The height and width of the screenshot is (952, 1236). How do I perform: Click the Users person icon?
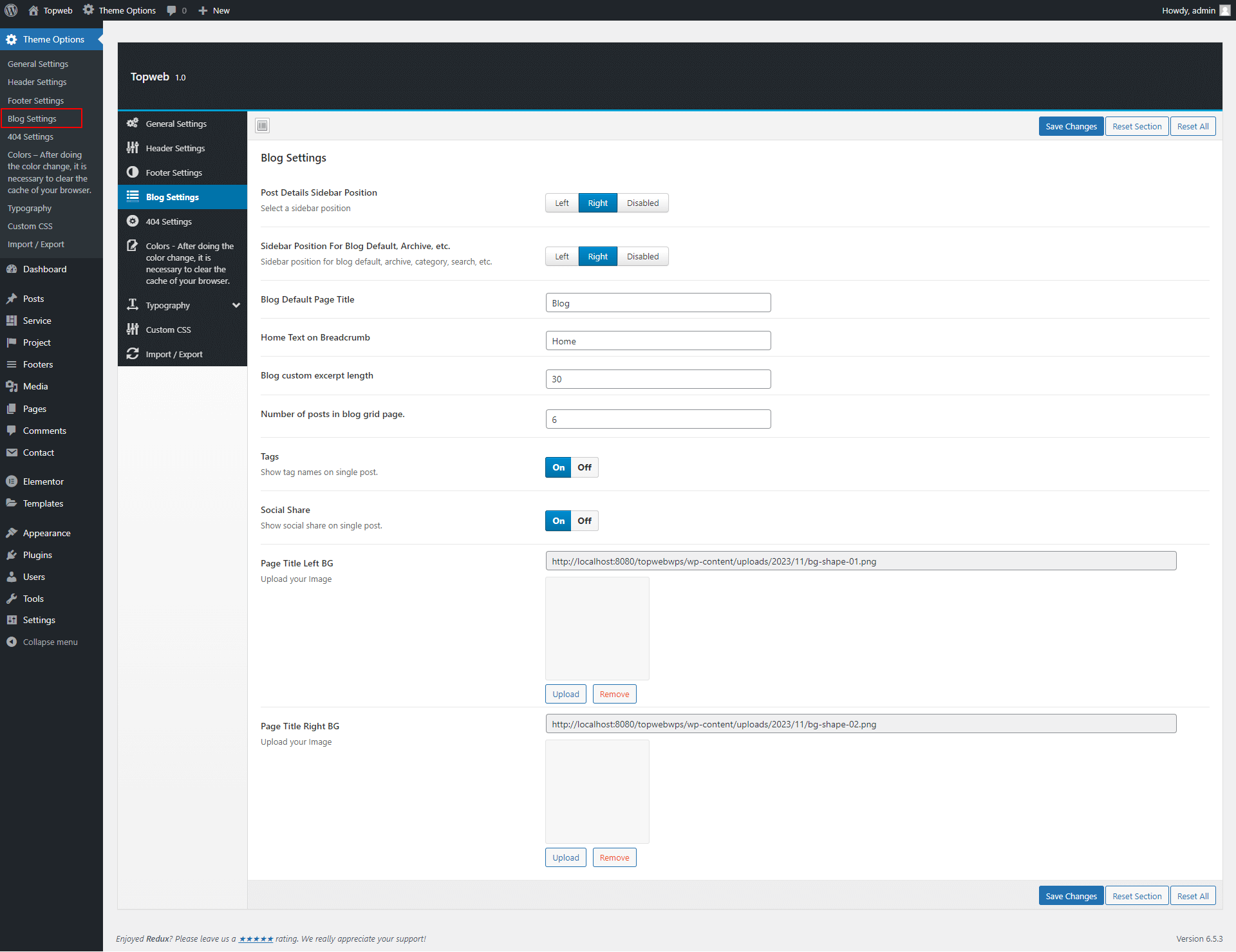pyautogui.click(x=12, y=577)
